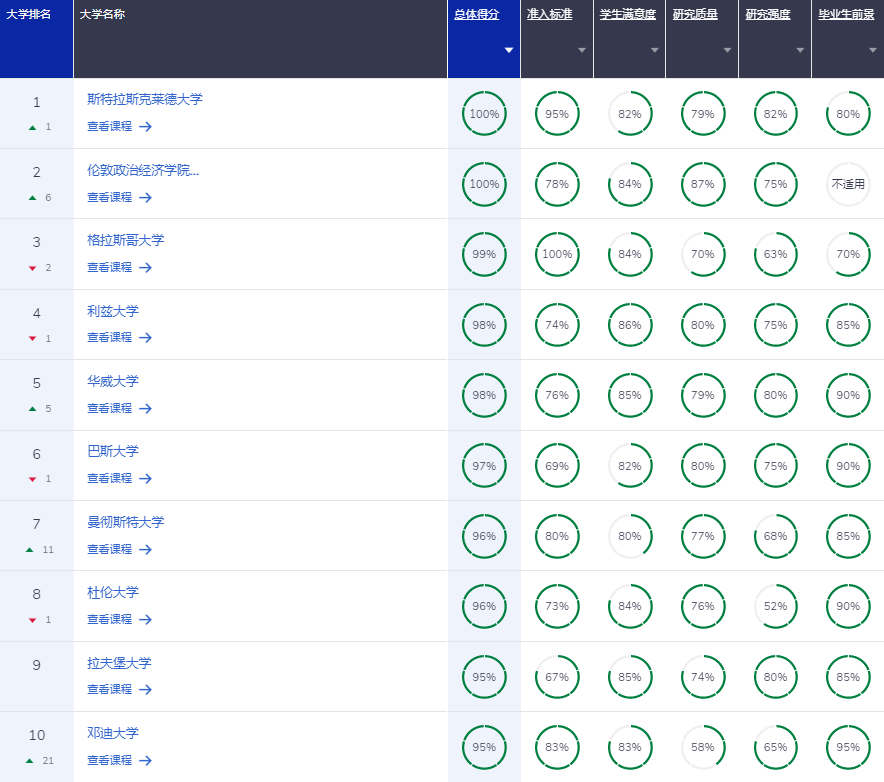Click 87% 研究质量 value for 伦敦政治经济学院

702,184
